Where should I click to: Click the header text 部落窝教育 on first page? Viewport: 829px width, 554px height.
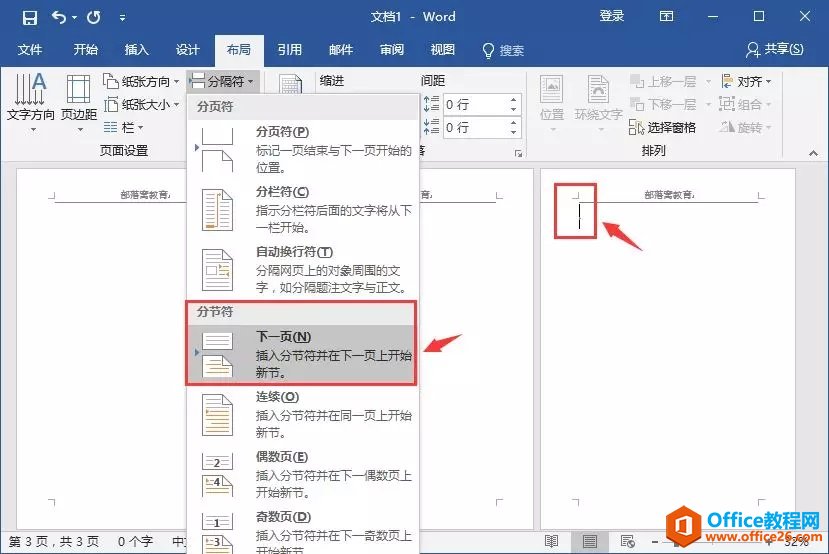(145, 195)
